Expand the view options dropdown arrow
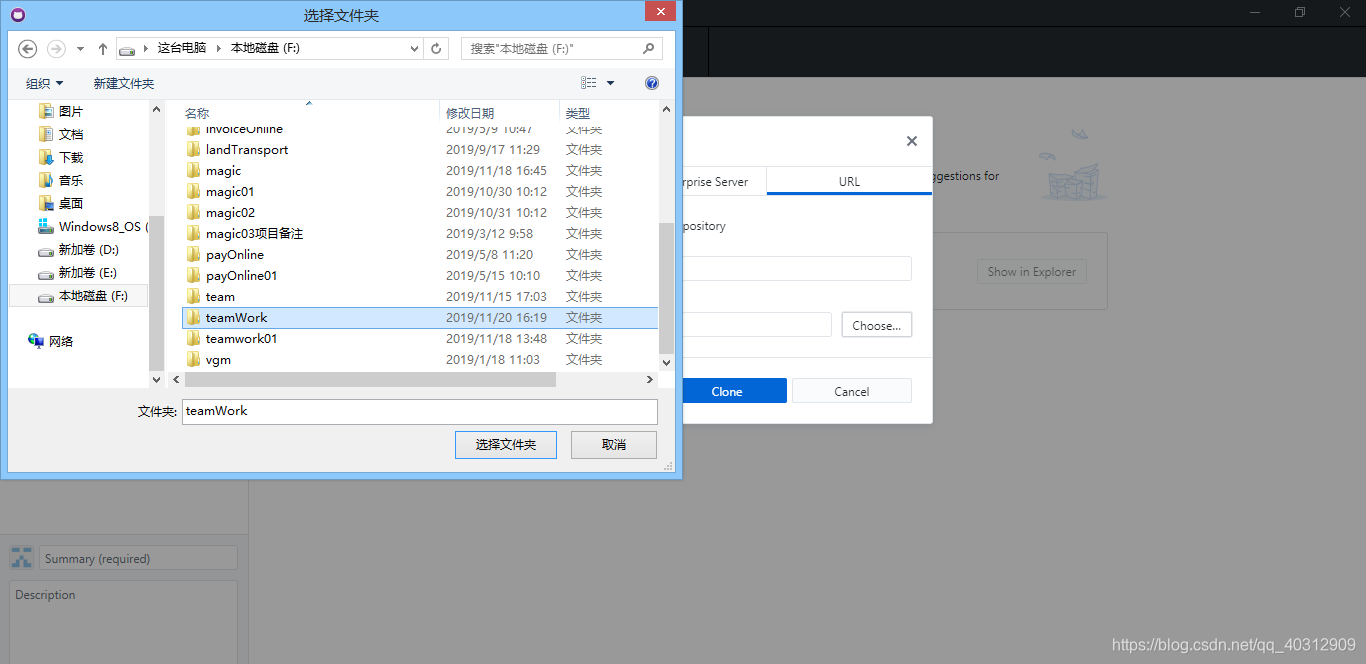This screenshot has width=1366, height=664. (x=610, y=83)
